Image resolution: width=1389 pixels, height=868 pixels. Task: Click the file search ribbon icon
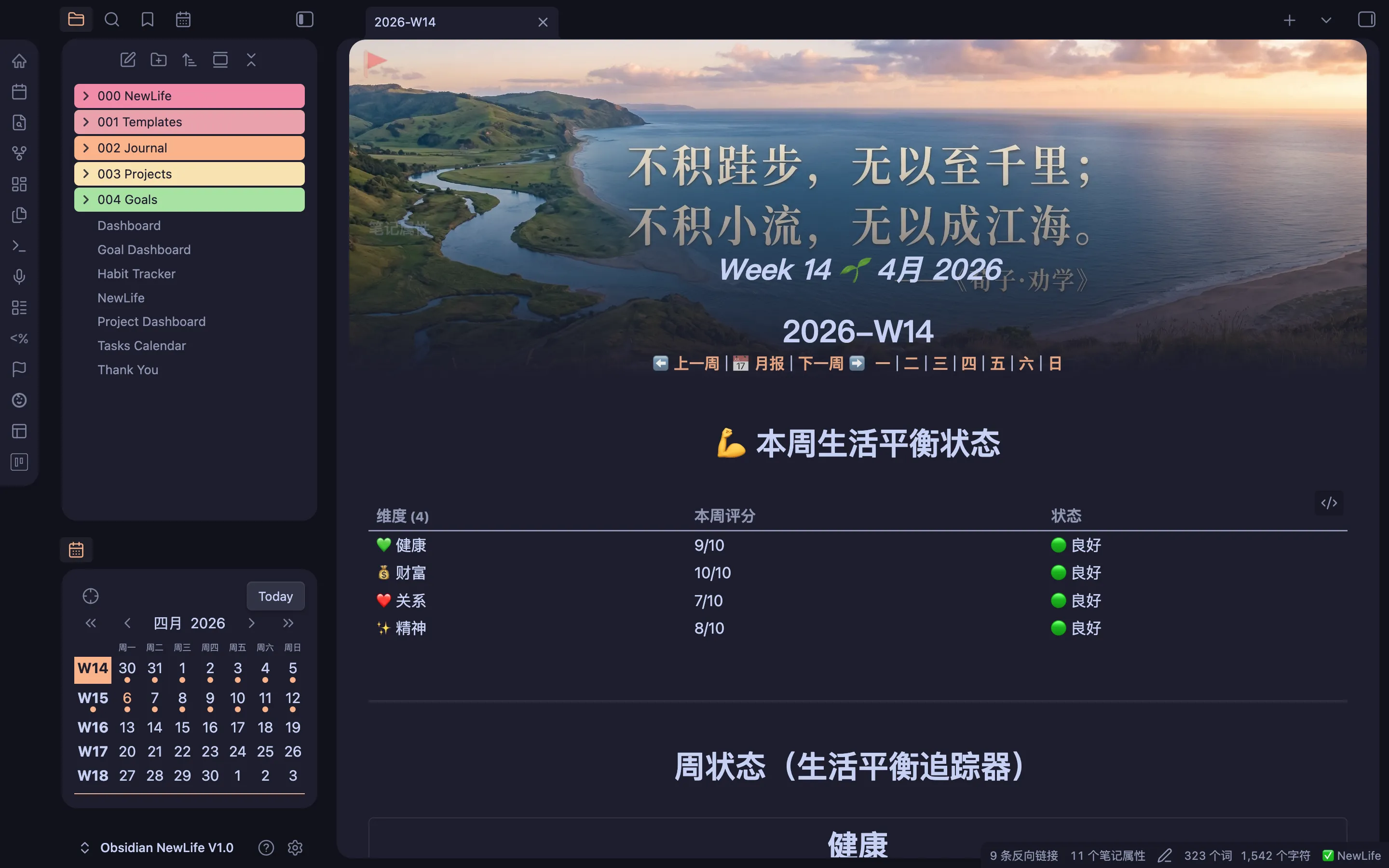point(19,122)
